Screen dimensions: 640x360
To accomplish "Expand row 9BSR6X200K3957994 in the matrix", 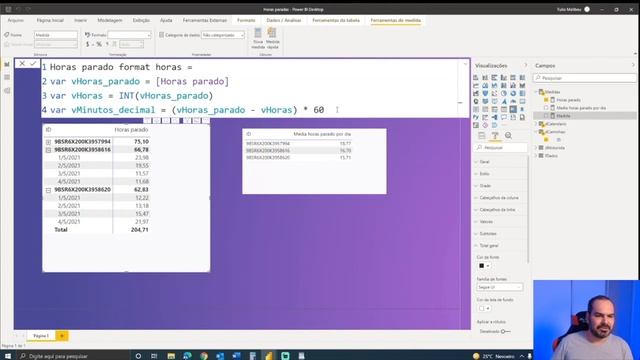I will (48, 142).
